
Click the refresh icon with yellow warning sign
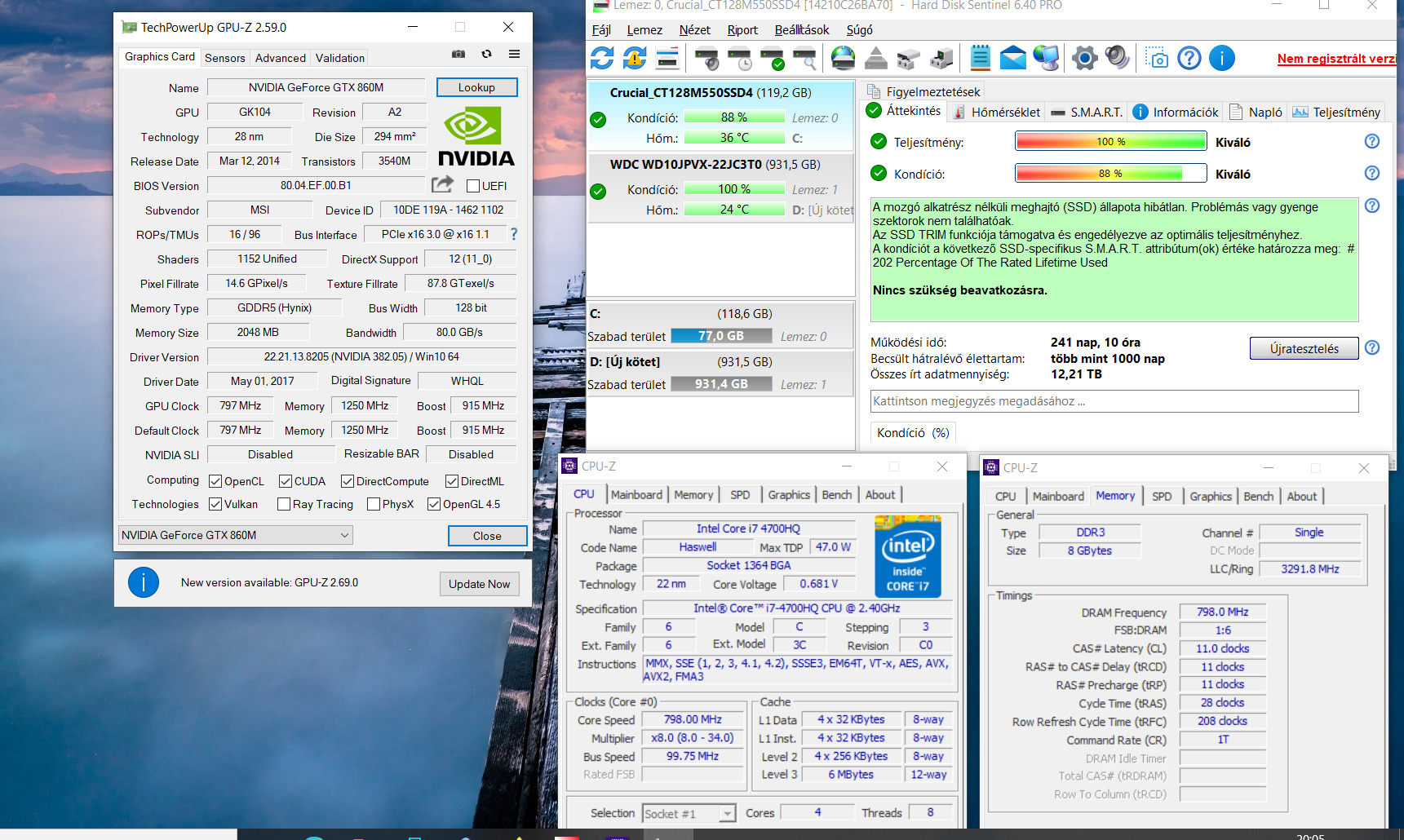tap(635, 59)
